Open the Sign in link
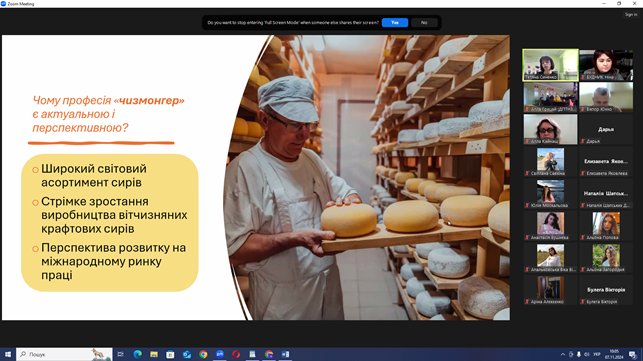 point(631,14)
